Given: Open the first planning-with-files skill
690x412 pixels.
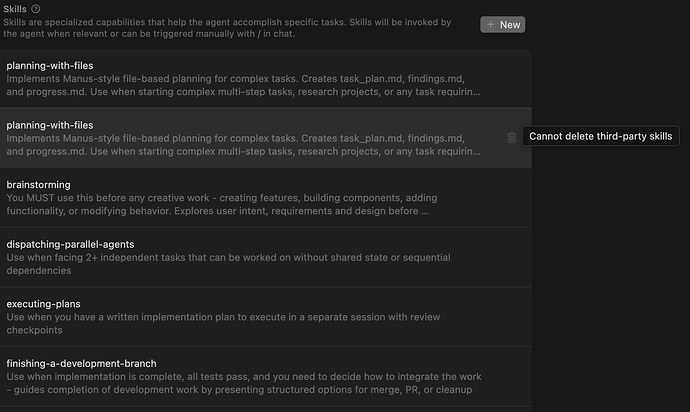Looking at the screenshot, I should point(266,78).
